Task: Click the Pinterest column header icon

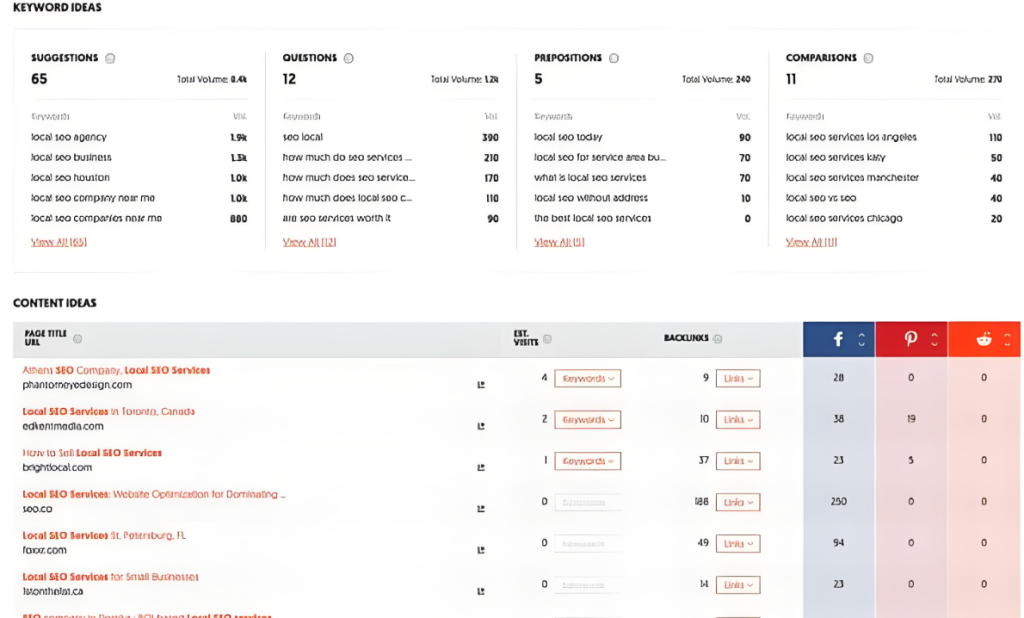Action: point(910,339)
